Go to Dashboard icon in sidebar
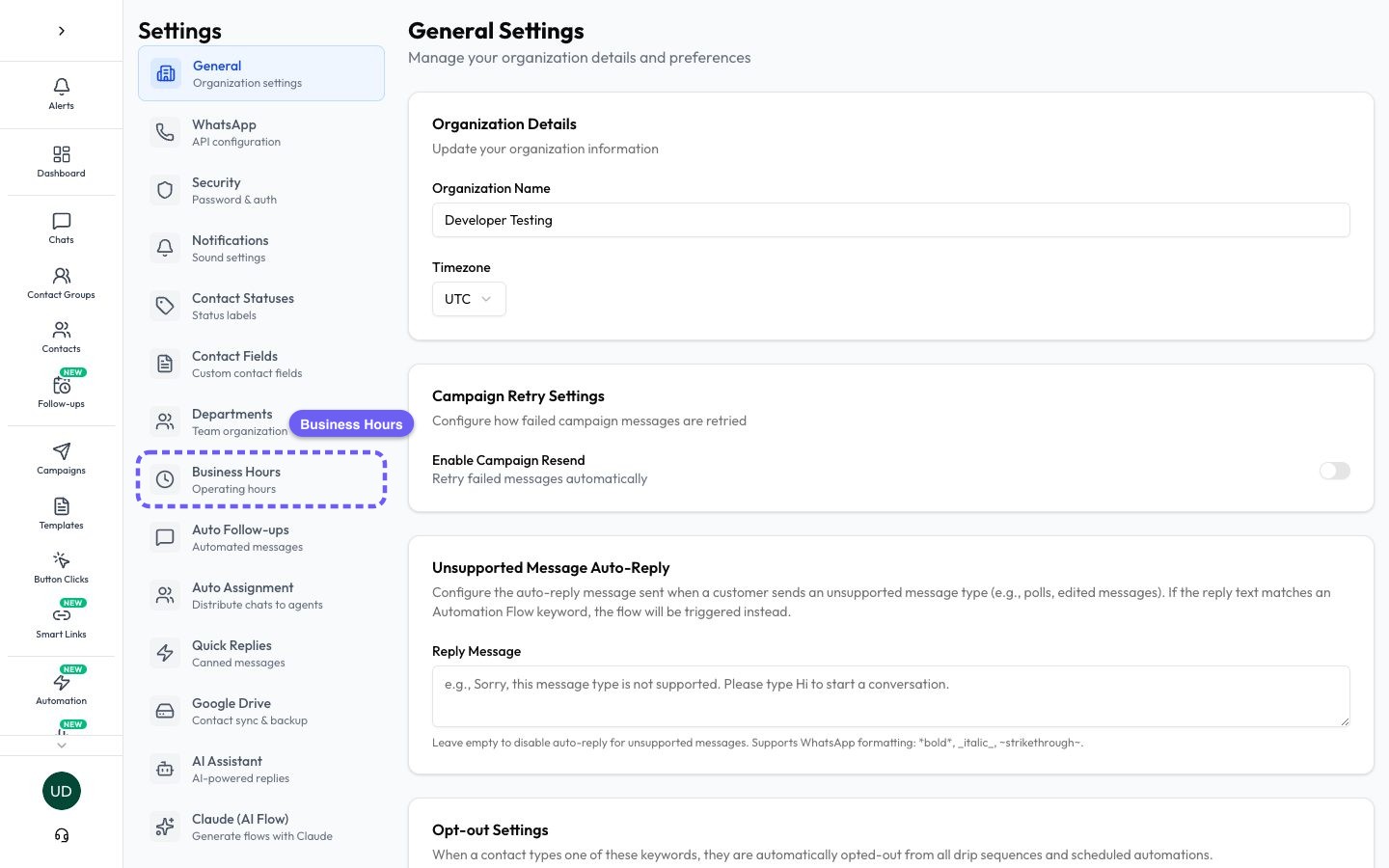The height and width of the screenshot is (868, 1389). pos(61,154)
